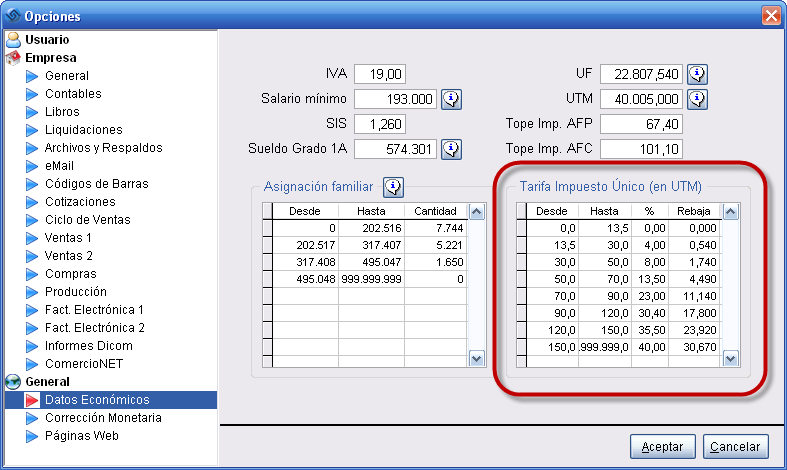
Task: Select Códigos de Barras option
Action: click(x=97, y=184)
